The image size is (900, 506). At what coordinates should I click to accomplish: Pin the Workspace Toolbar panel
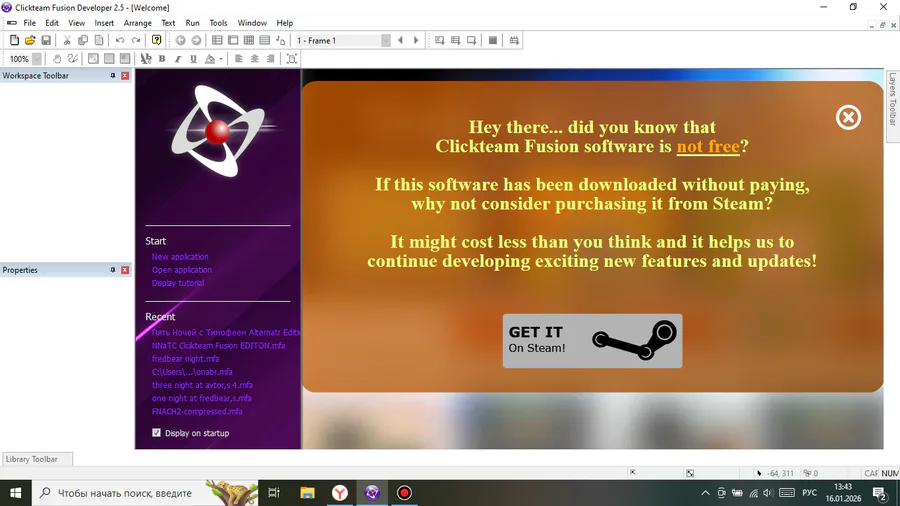click(112, 76)
